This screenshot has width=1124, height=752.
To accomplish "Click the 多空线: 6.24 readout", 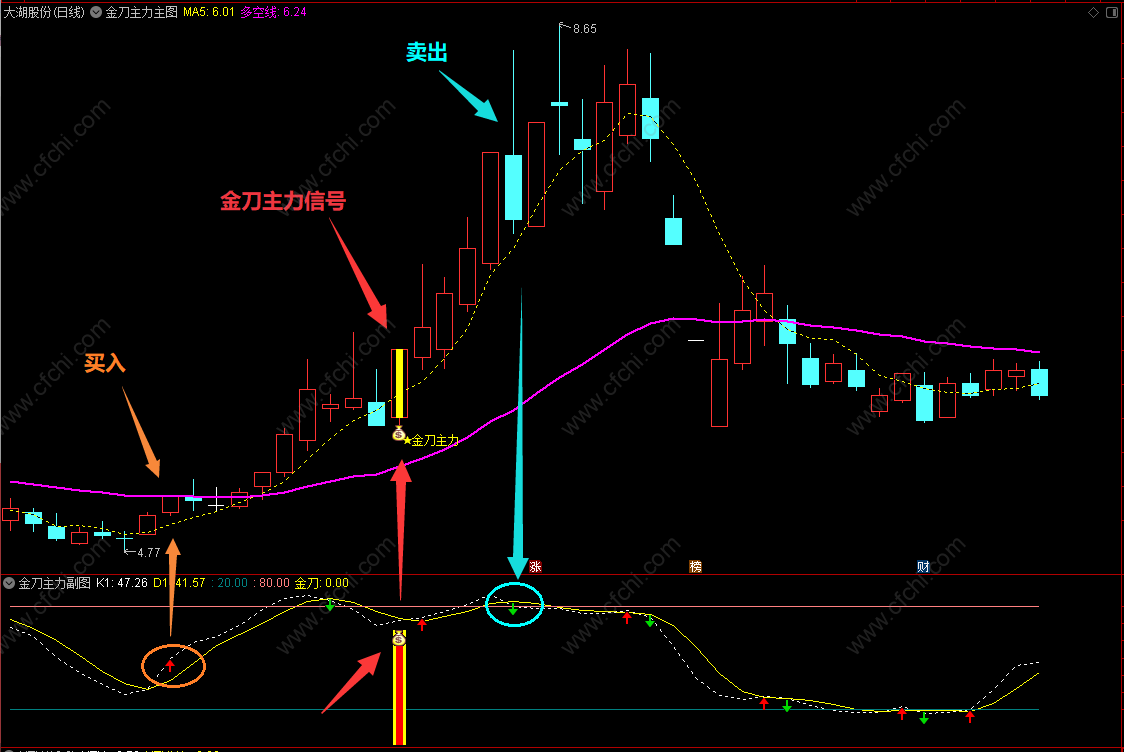I will [x=273, y=12].
